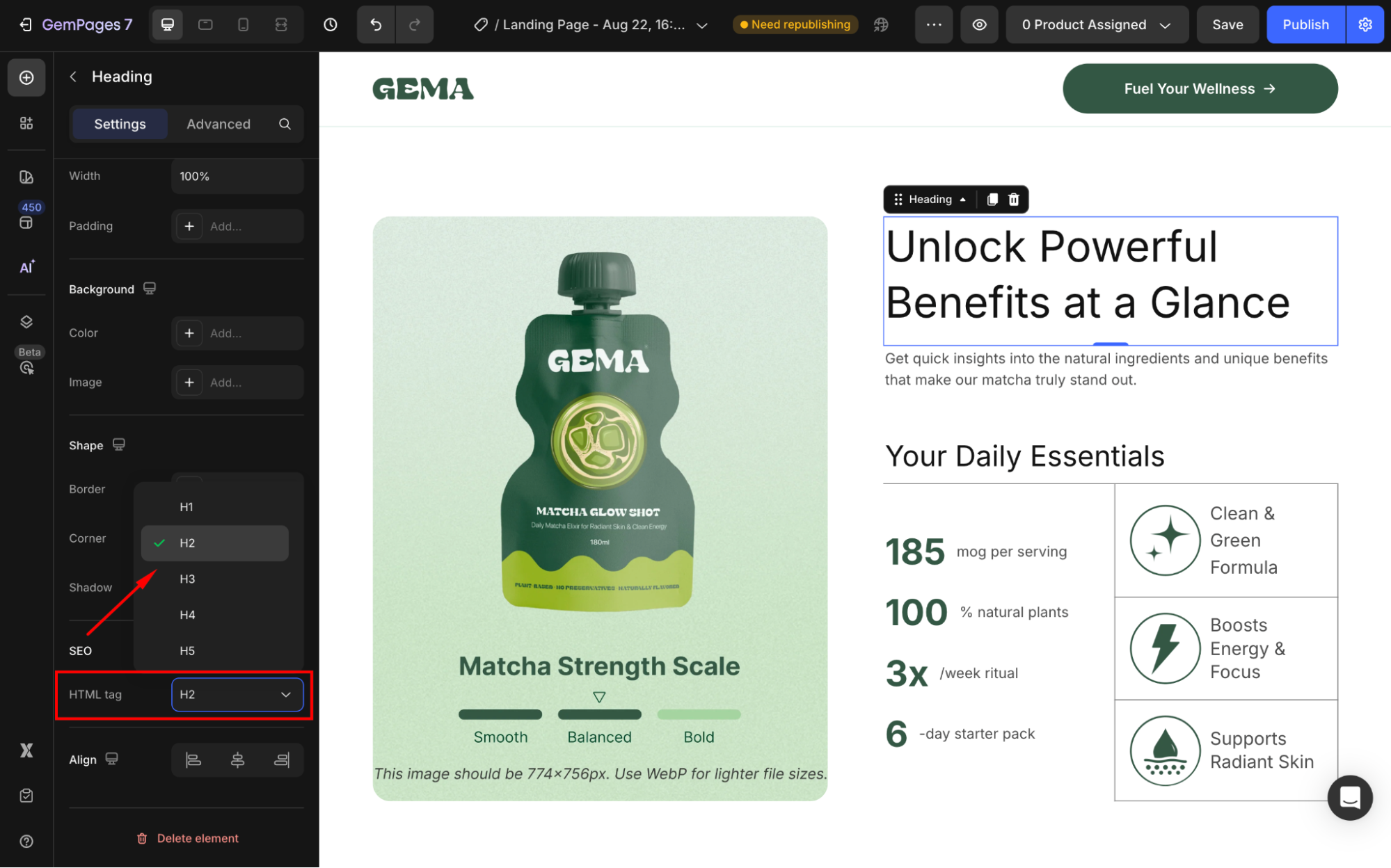Open the layers panel icon
The height and width of the screenshot is (868, 1391).
tap(26, 321)
